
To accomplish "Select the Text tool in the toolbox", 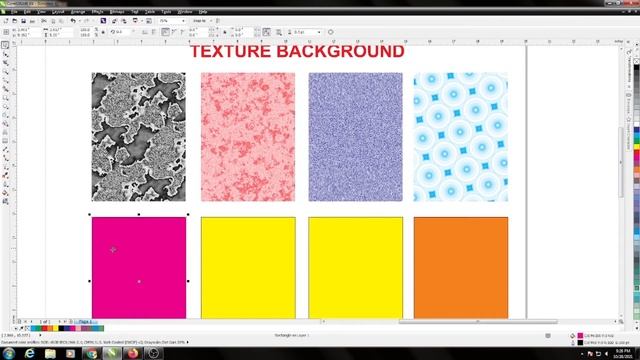I will (x=5, y=132).
